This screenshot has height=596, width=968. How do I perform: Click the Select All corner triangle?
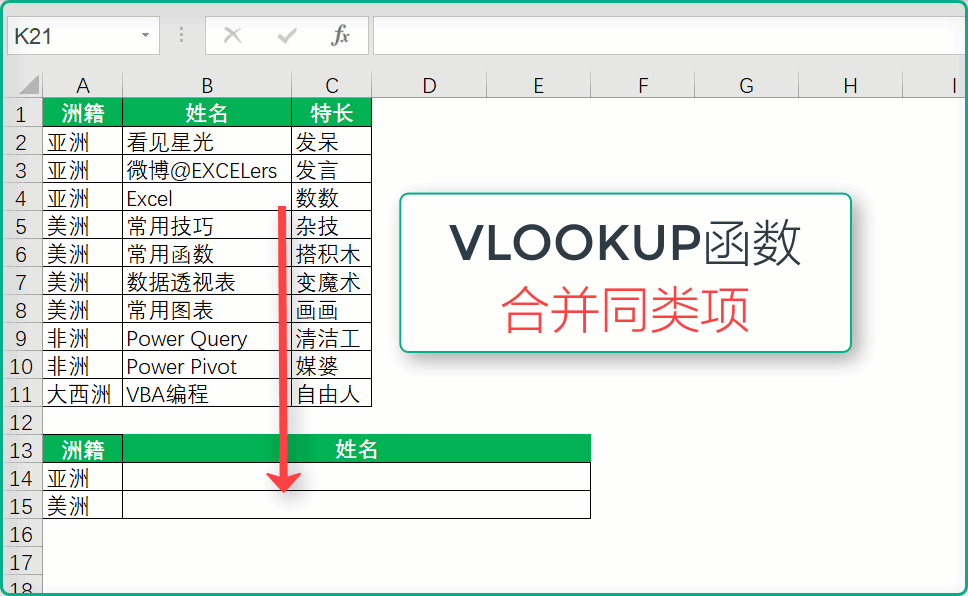pyautogui.click(x=28, y=85)
